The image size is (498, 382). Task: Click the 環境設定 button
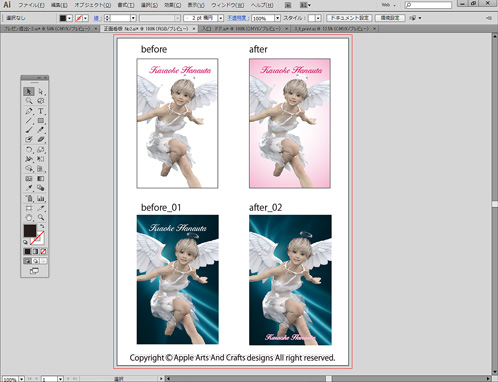(390, 18)
